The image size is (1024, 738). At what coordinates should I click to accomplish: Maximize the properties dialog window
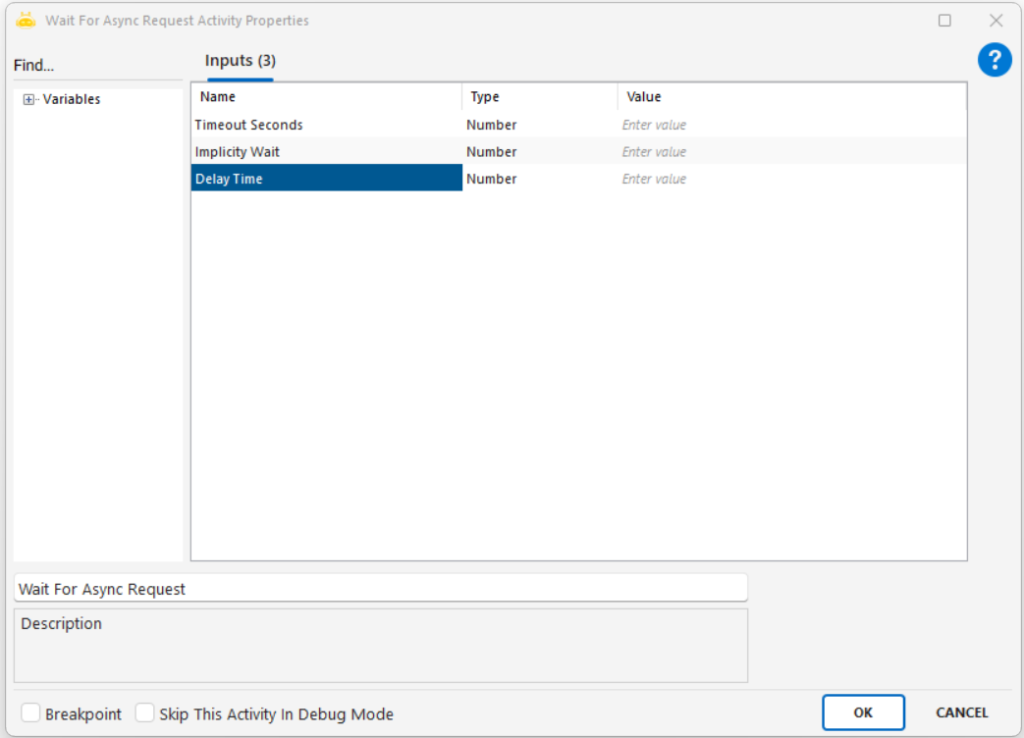[944, 20]
